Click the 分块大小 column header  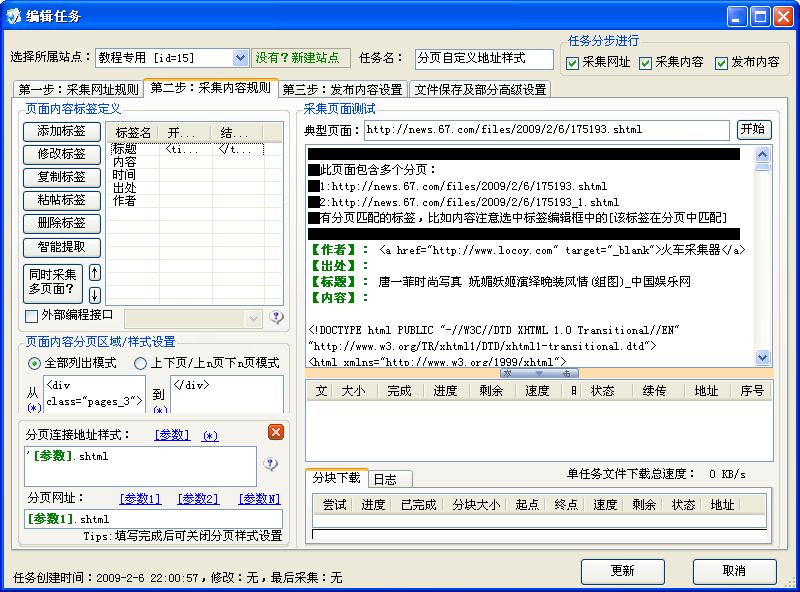(x=476, y=505)
